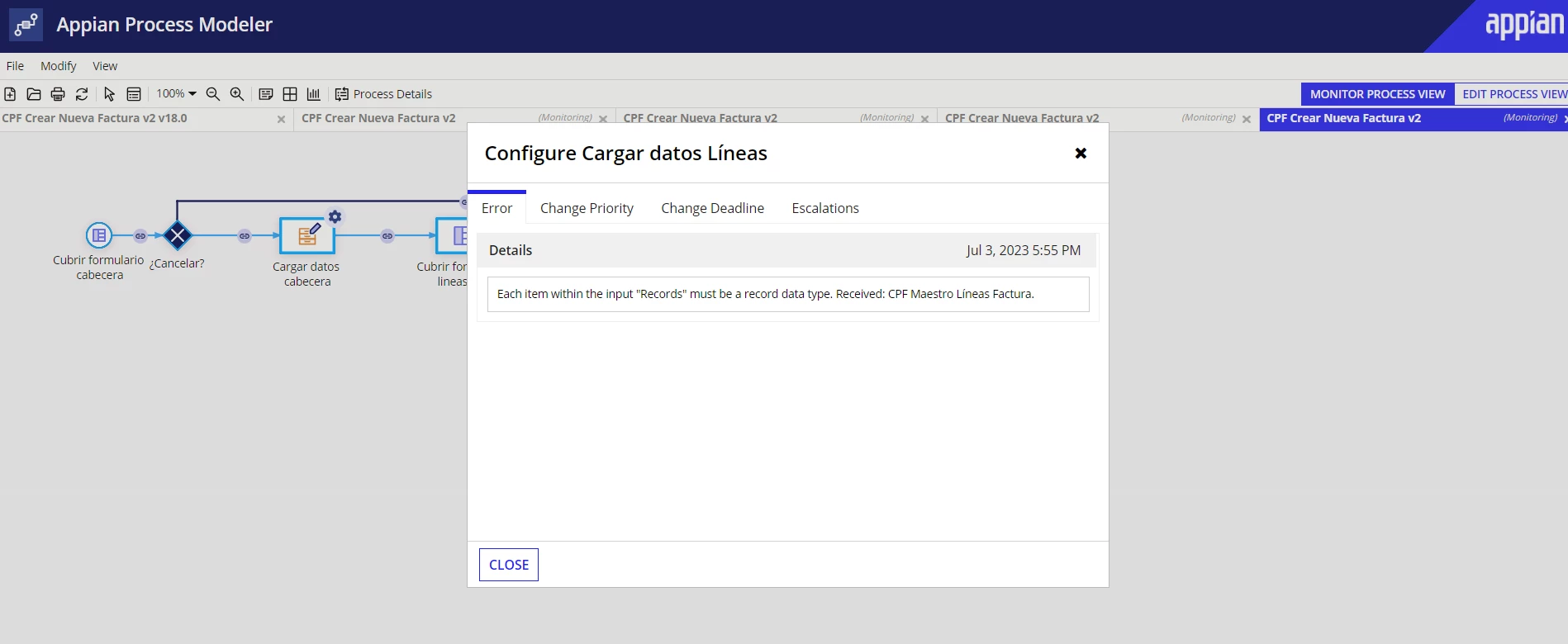Open Process Details

pyautogui.click(x=383, y=94)
